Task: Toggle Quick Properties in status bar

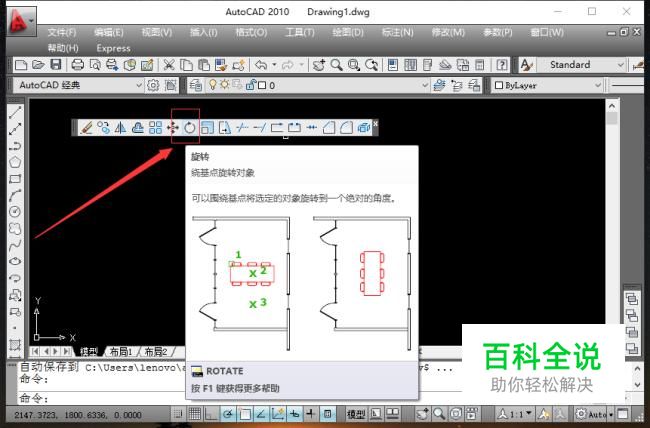Action: click(x=327, y=413)
